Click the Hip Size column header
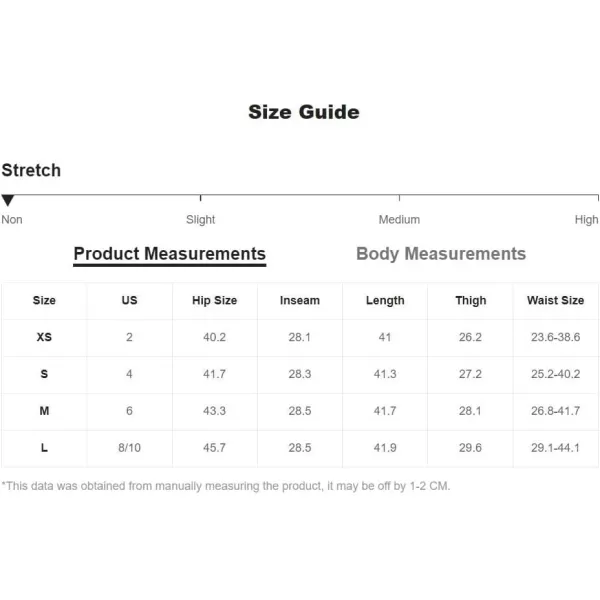This screenshot has height=600, width=600. point(214,301)
